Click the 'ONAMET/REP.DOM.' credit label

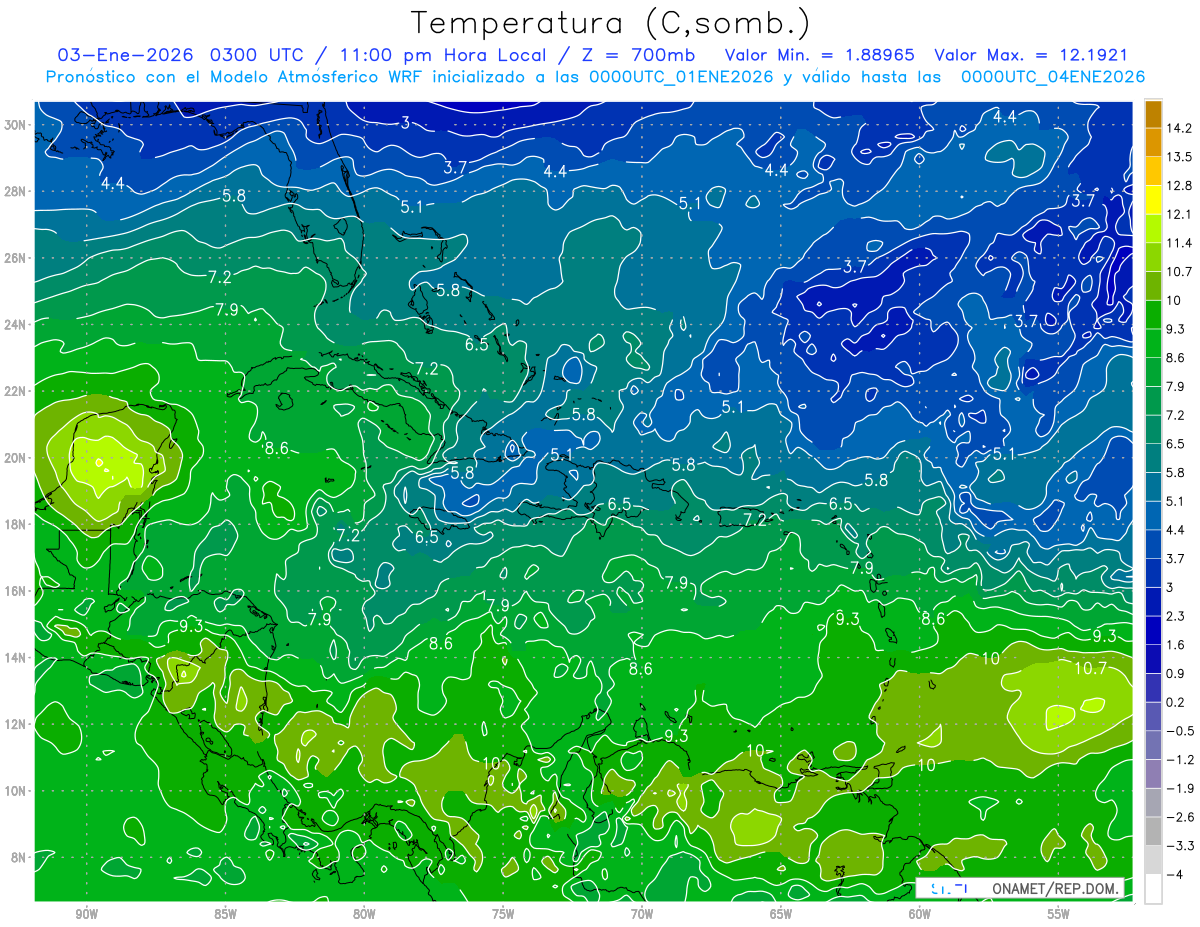[x=1056, y=888]
